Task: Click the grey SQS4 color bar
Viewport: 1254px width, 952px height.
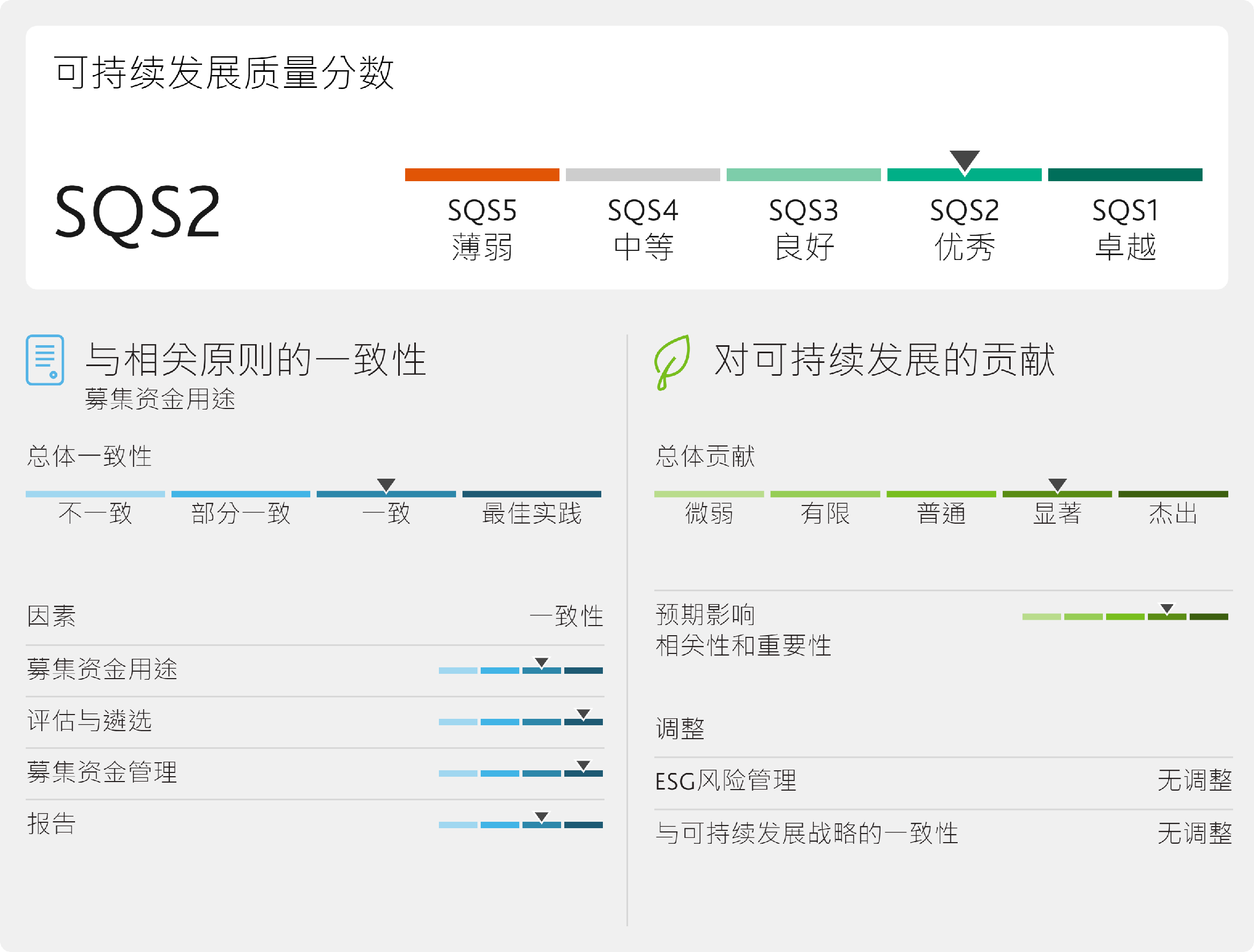Action: tap(643, 175)
